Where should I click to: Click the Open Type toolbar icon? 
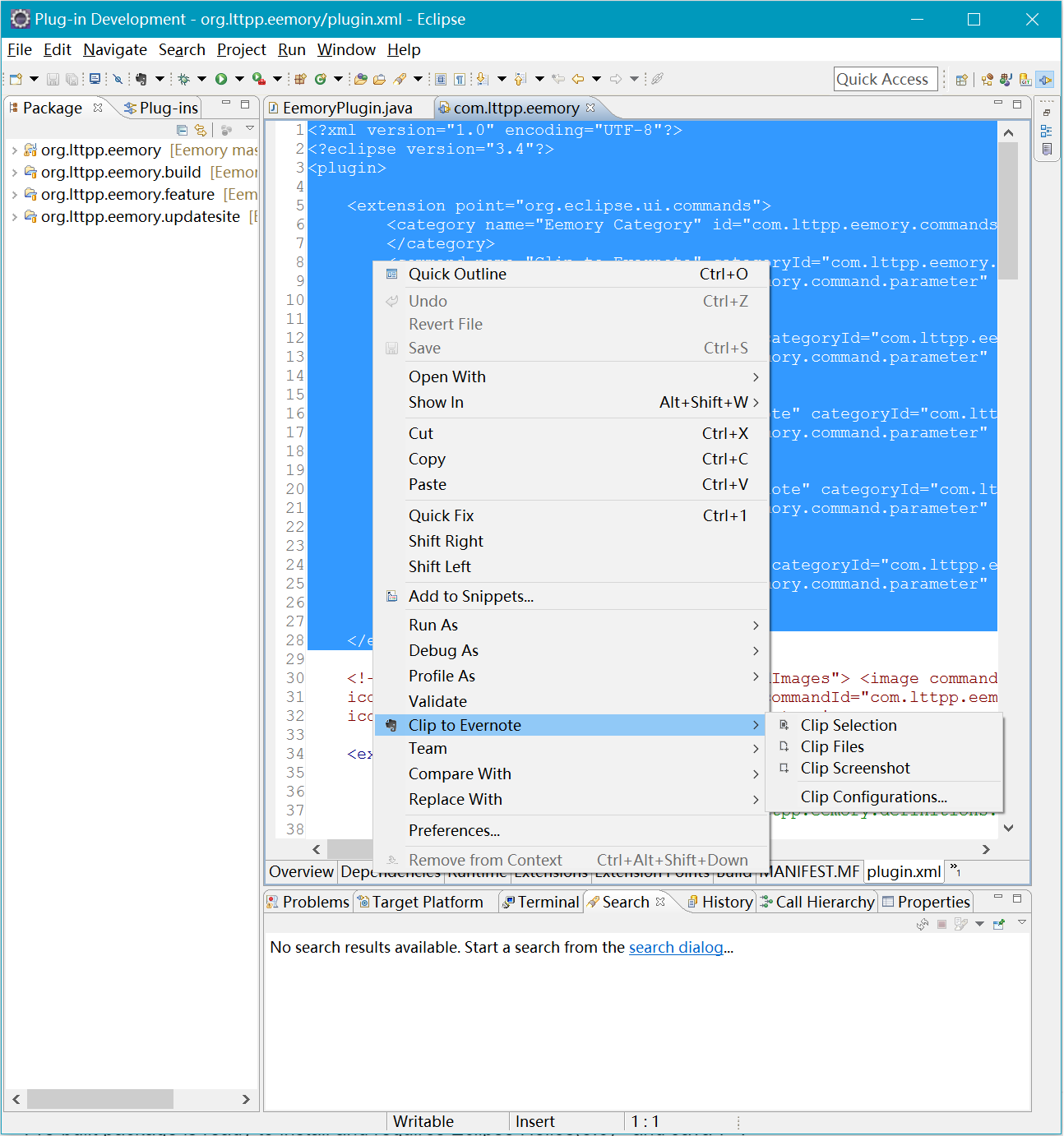click(x=360, y=79)
